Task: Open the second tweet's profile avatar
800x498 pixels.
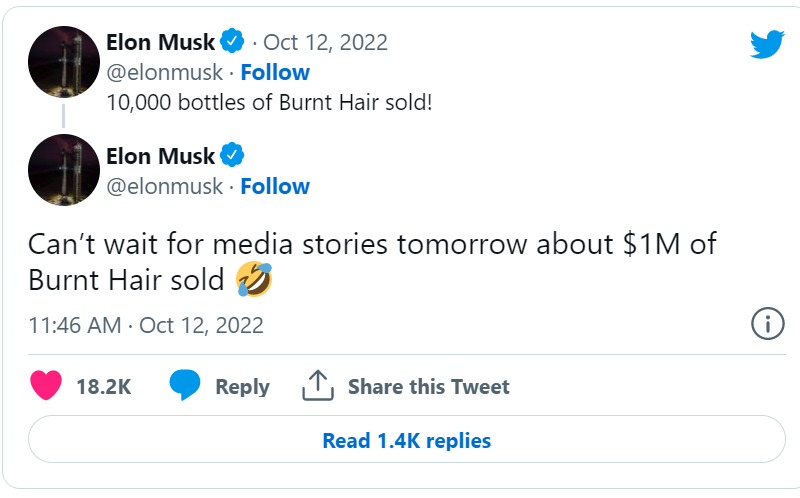Action: pos(62,170)
